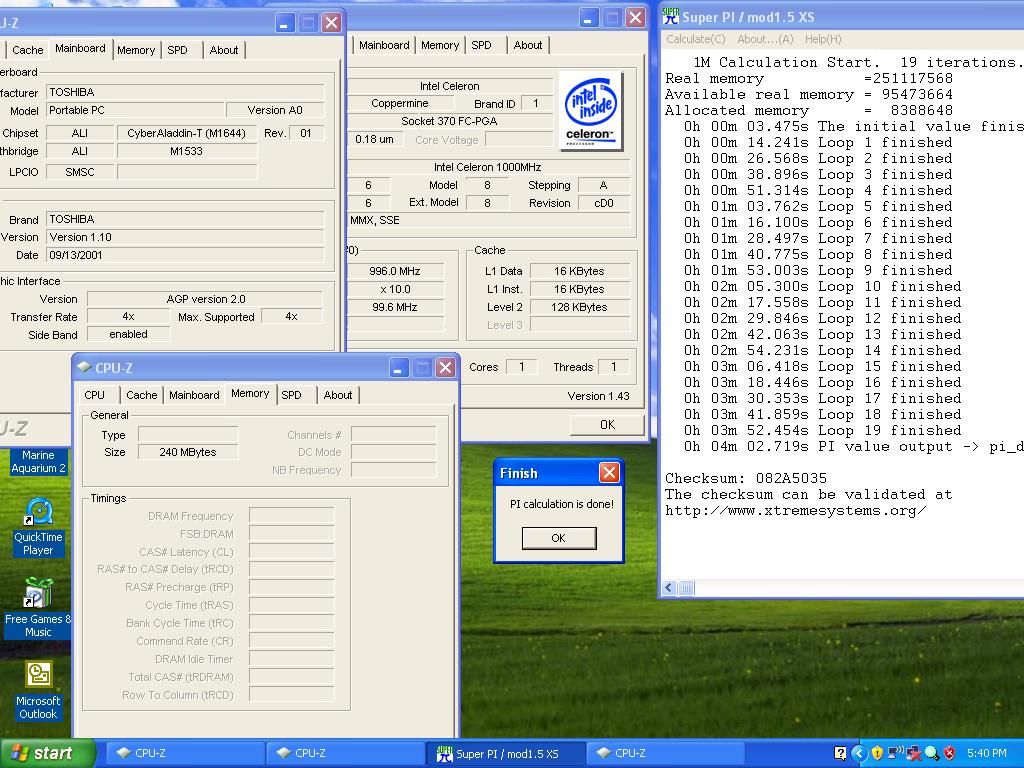Open the Marine Aquarium 2 desktop shortcut
Viewport: 1024px width, 768px height.
pyautogui.click(x=38, y=461)
